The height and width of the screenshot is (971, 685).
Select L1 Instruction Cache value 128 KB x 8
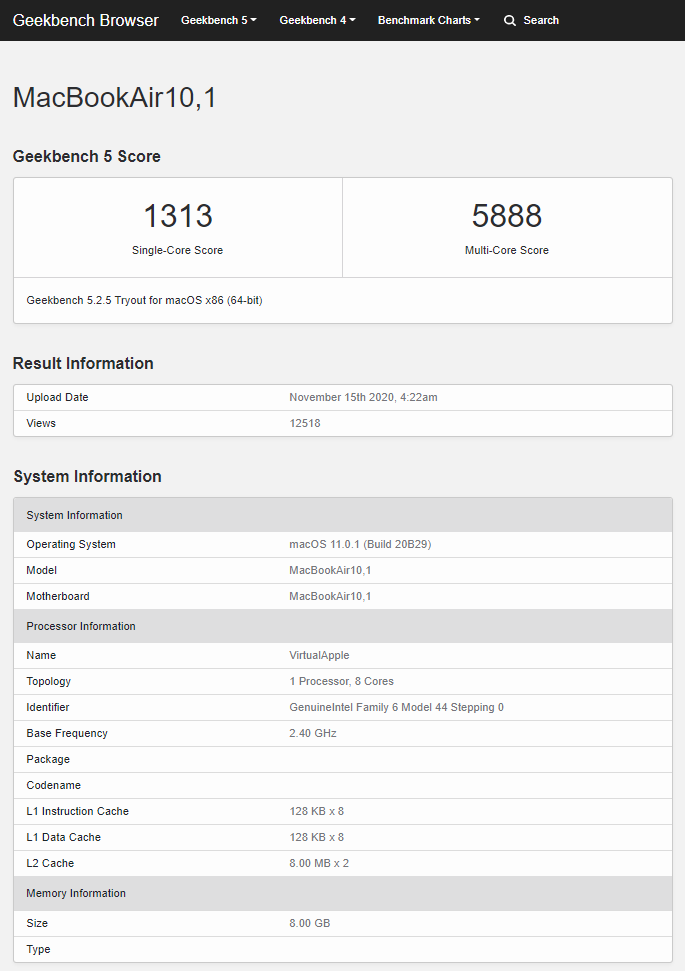point(316,811)
